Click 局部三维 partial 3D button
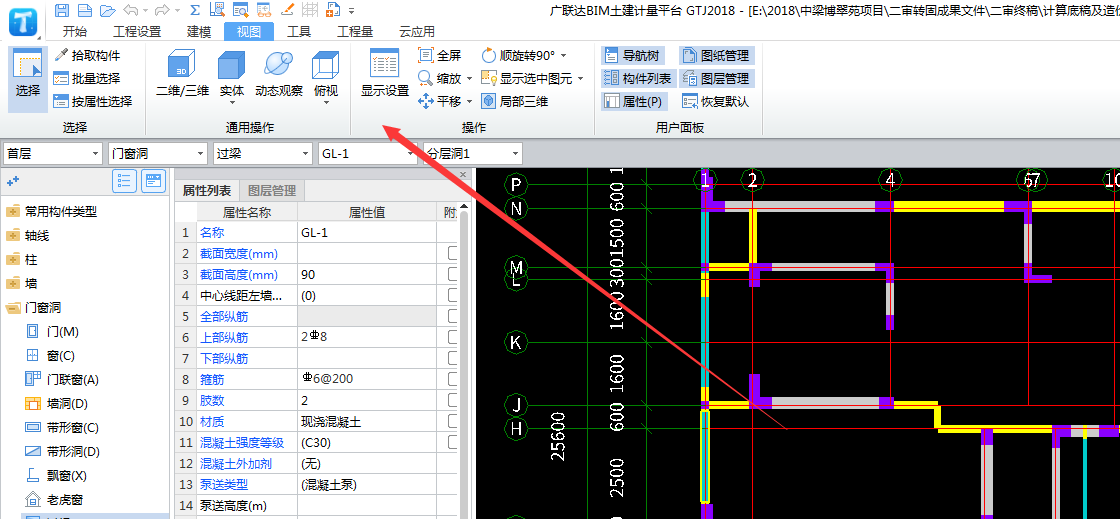 click(515, 101)
